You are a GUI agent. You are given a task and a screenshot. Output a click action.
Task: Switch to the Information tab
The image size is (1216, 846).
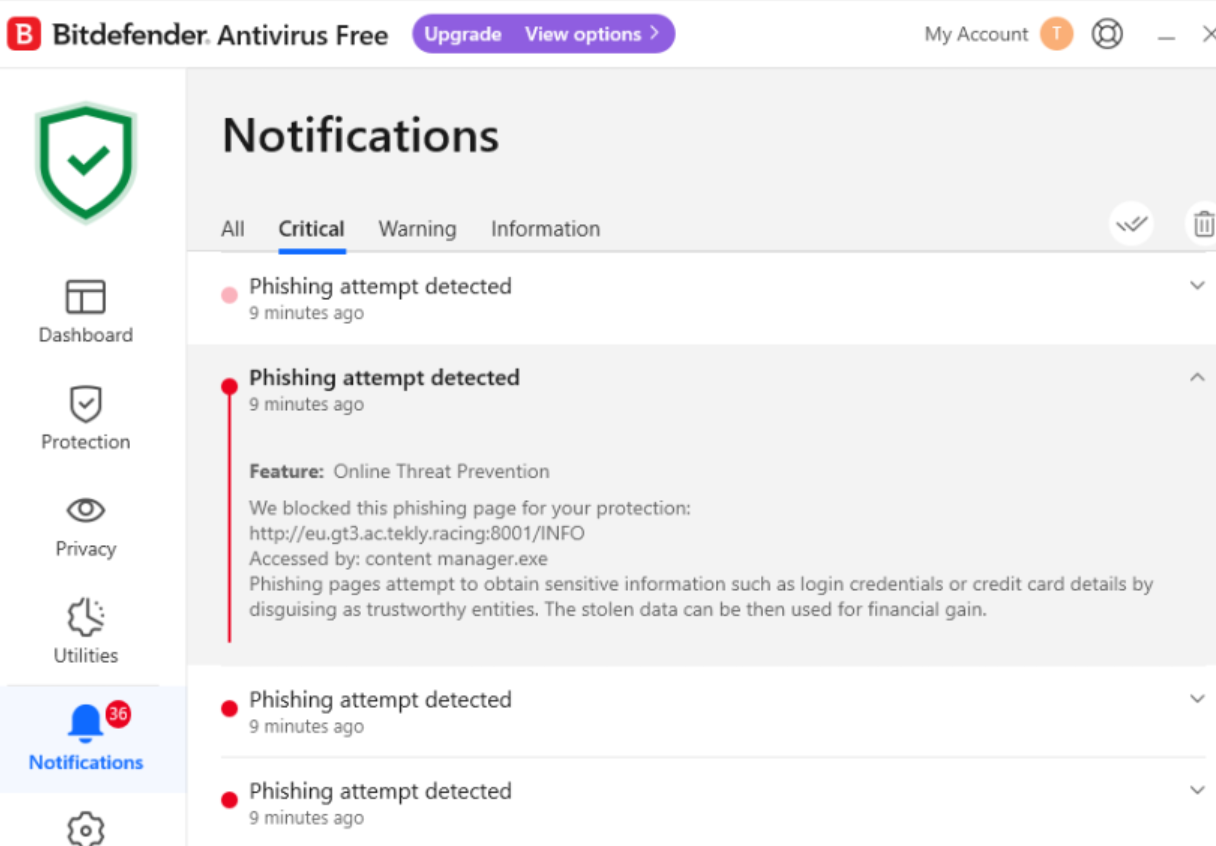545,229
